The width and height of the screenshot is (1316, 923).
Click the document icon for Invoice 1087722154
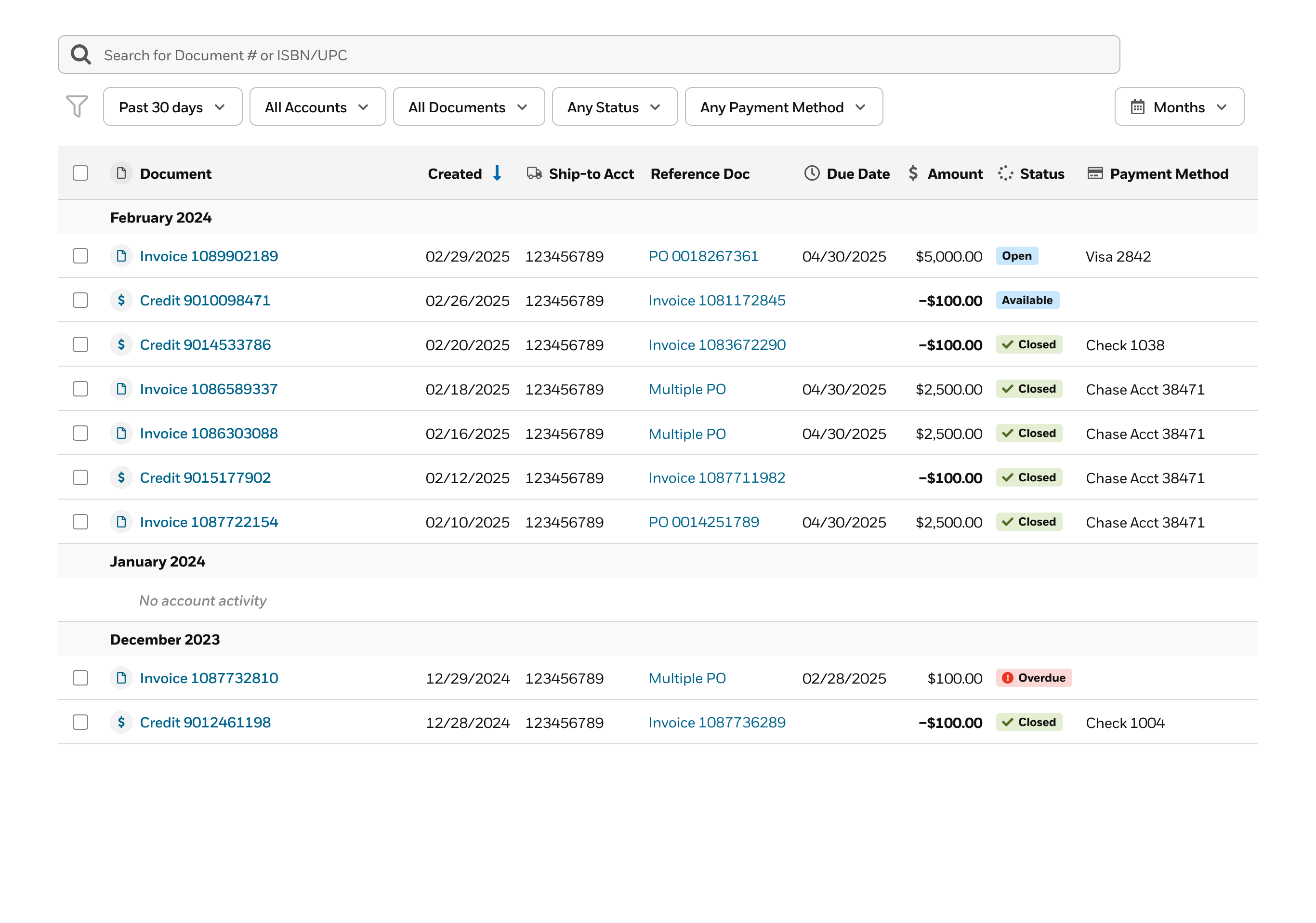point(121,522)
